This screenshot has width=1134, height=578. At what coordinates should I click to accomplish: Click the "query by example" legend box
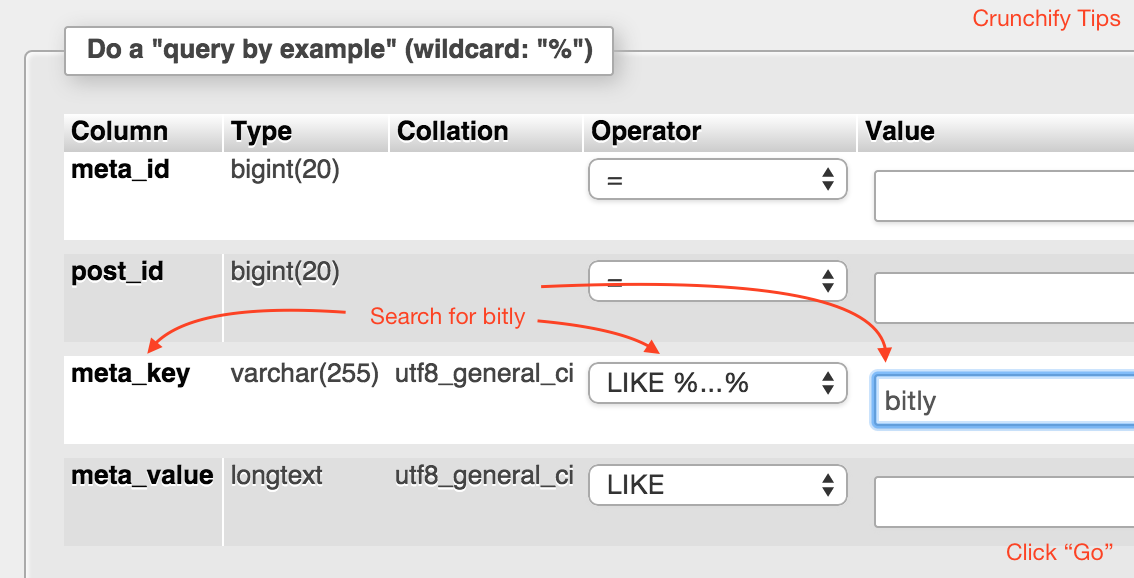pyautogui.click(x=339, y=50)
